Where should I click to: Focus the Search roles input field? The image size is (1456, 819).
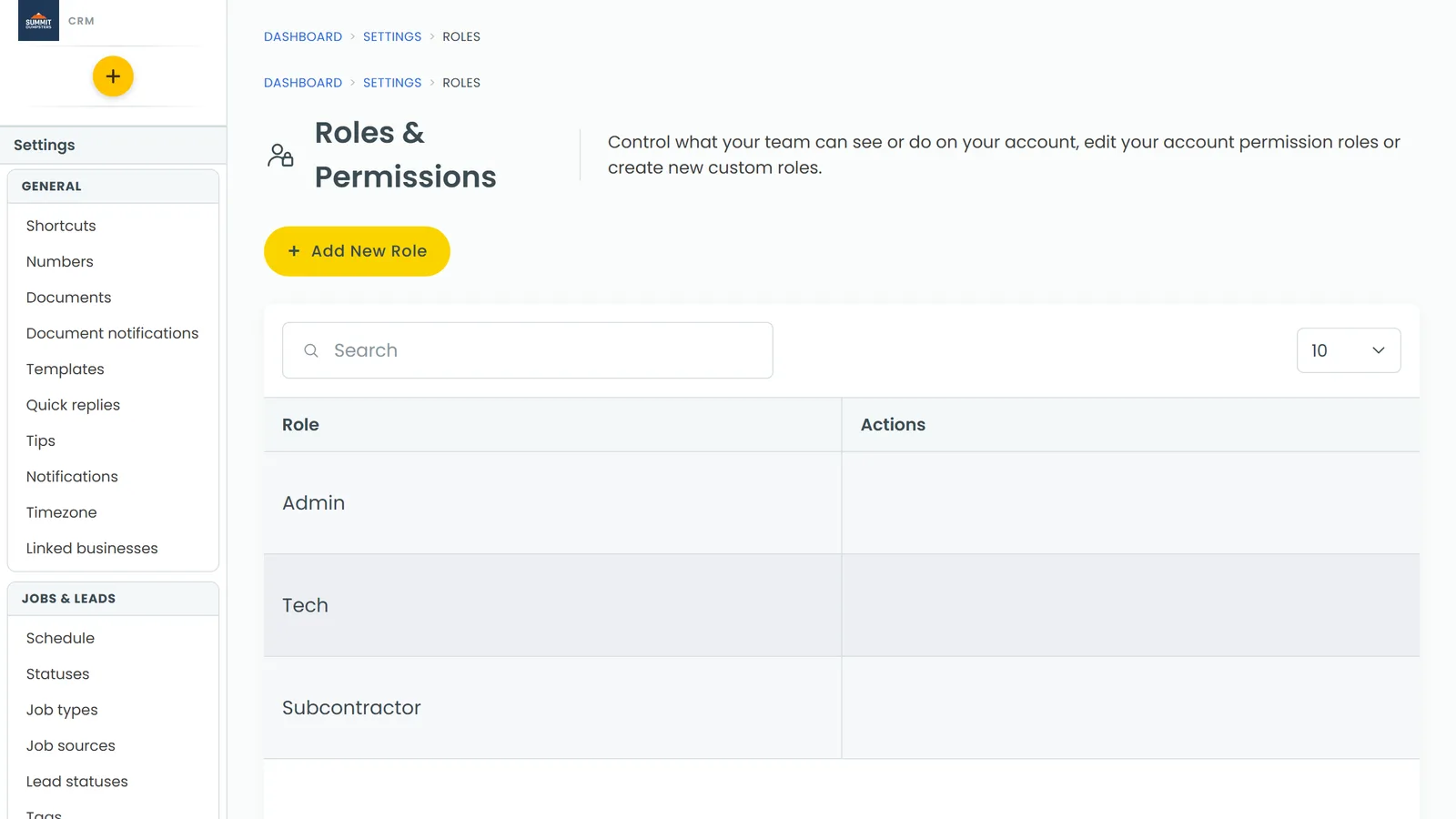[528, 350]
